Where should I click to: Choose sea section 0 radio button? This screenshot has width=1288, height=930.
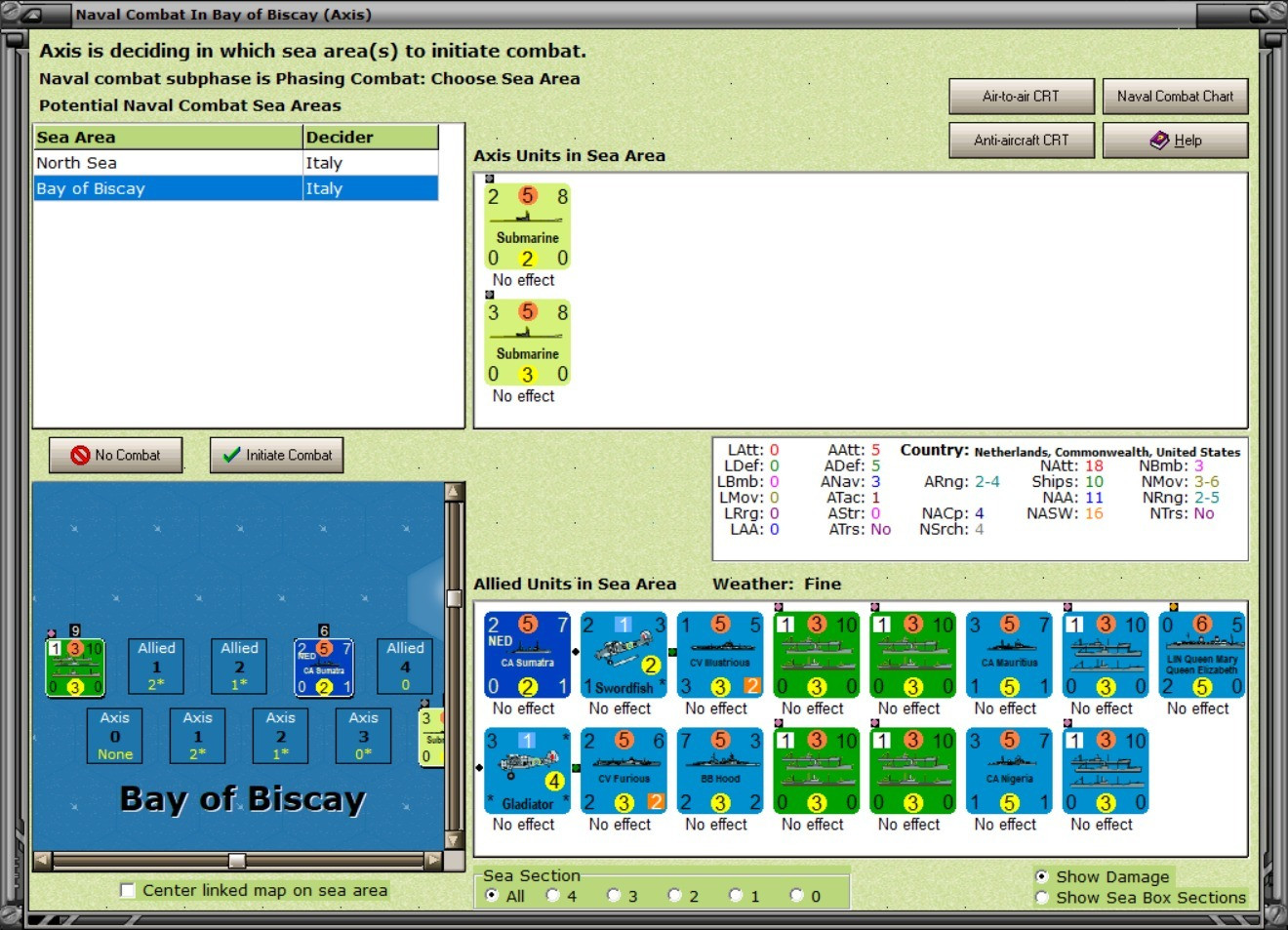pyautogui.click(x=797, y=895)
